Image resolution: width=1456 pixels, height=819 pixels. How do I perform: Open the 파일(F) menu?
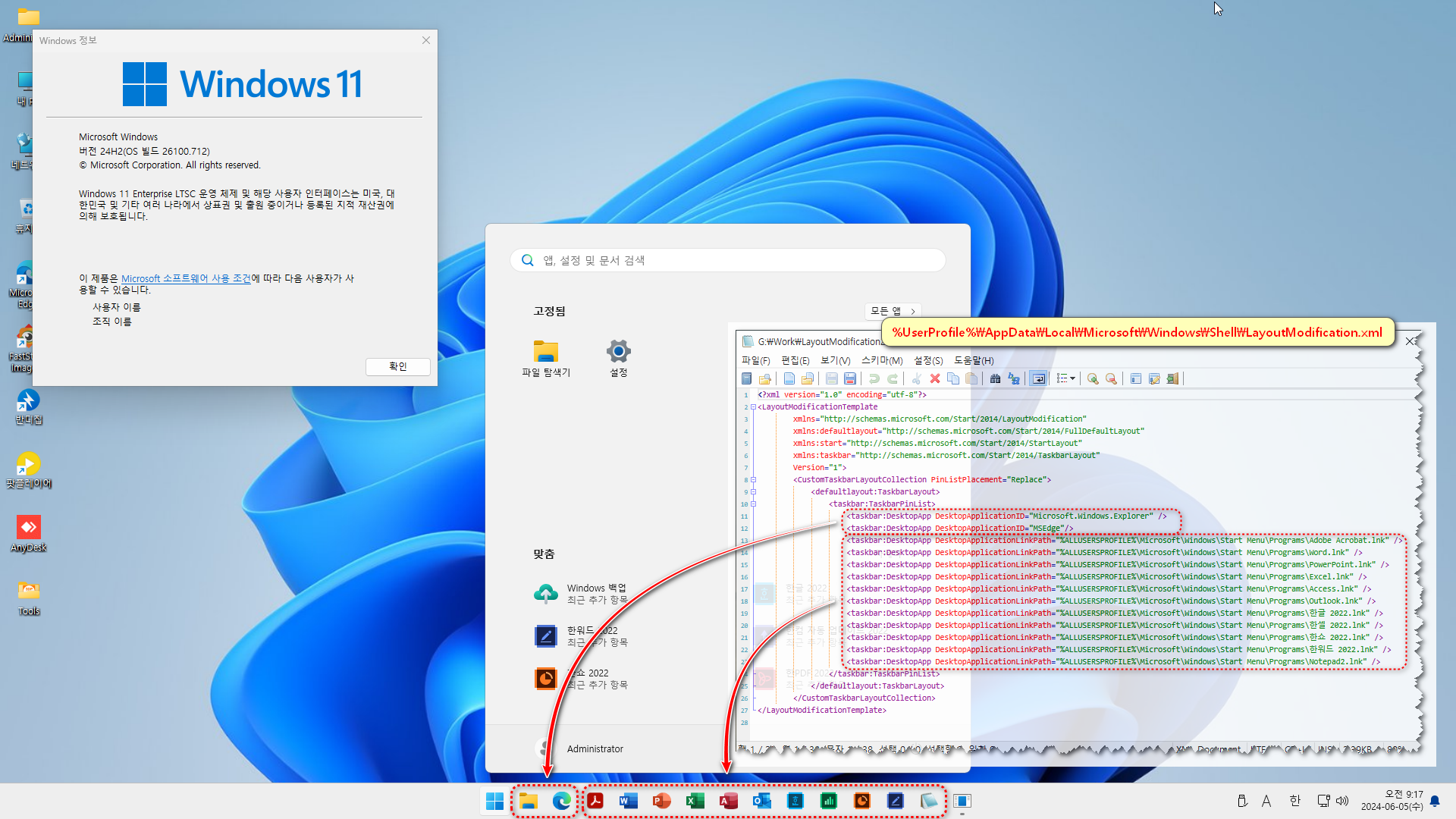pyautogui.click(x=755, y=360)
